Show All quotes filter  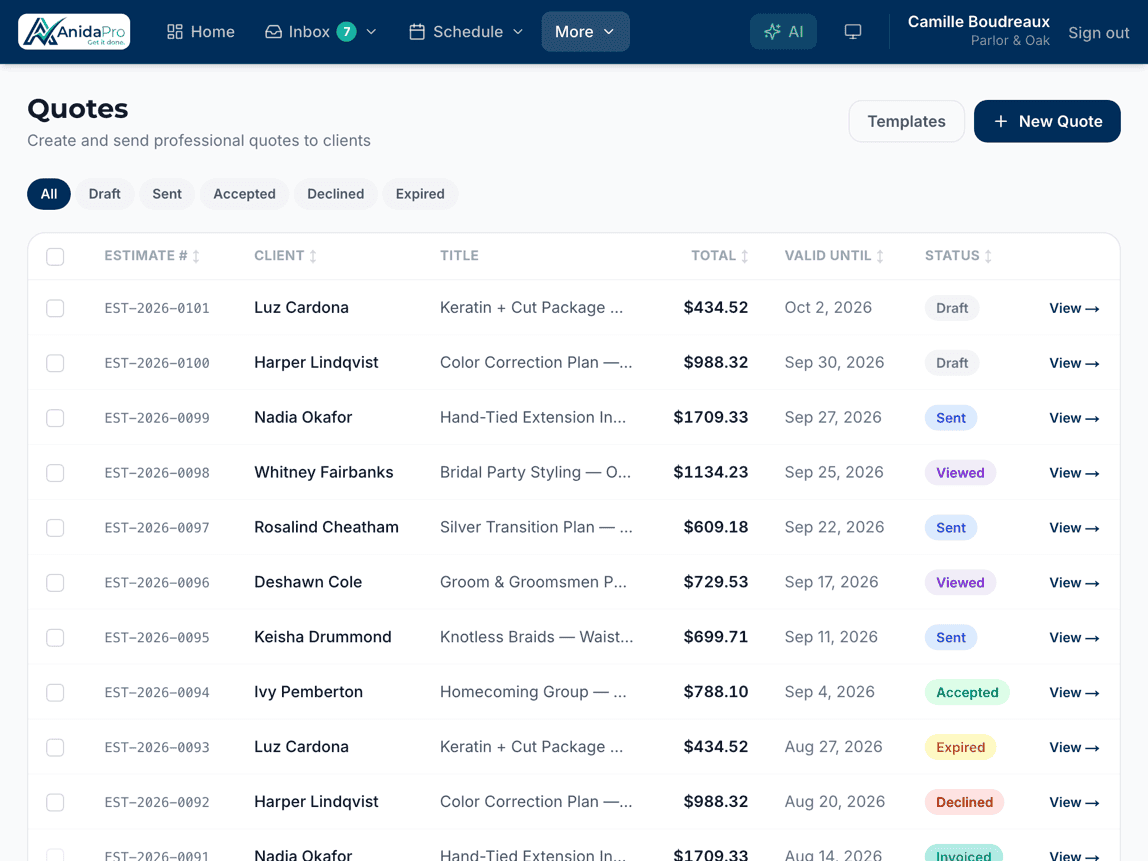(49, 194)
